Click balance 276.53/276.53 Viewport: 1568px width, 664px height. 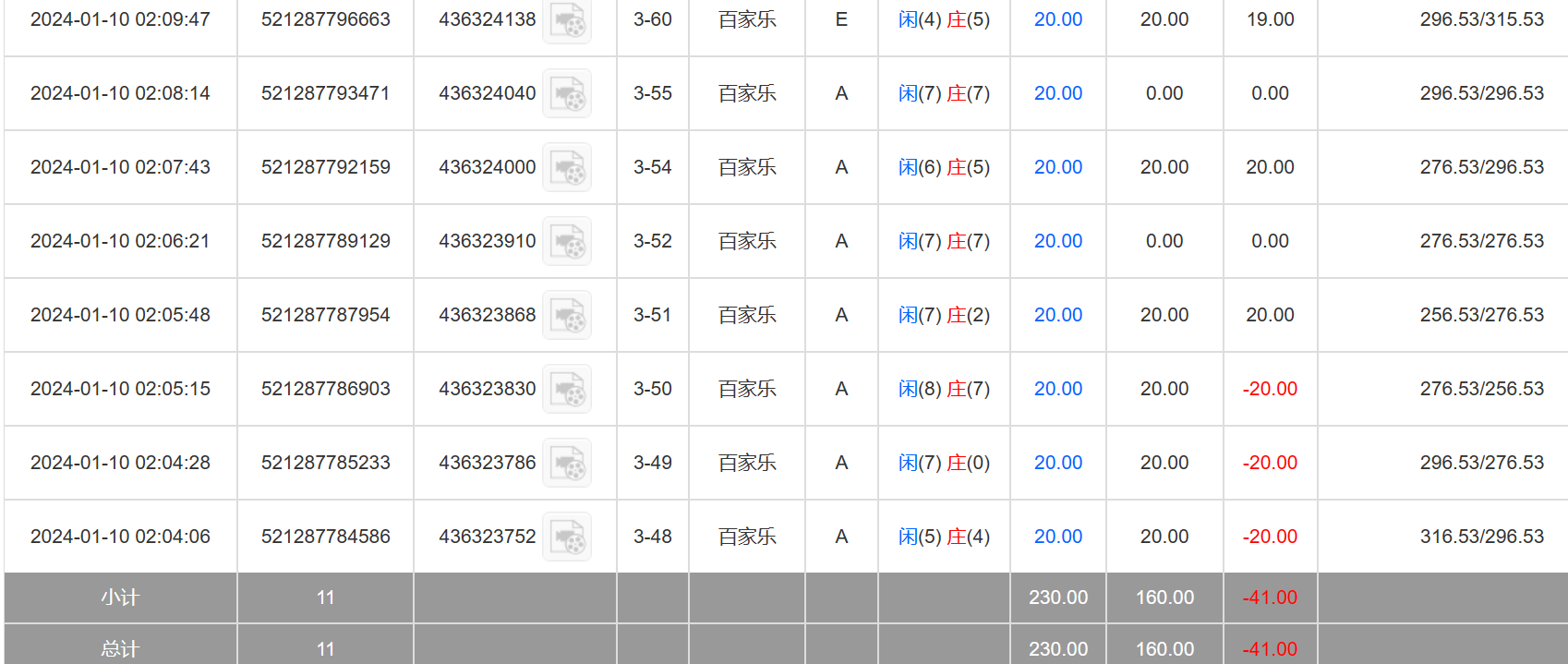[x=1482, y=241]
